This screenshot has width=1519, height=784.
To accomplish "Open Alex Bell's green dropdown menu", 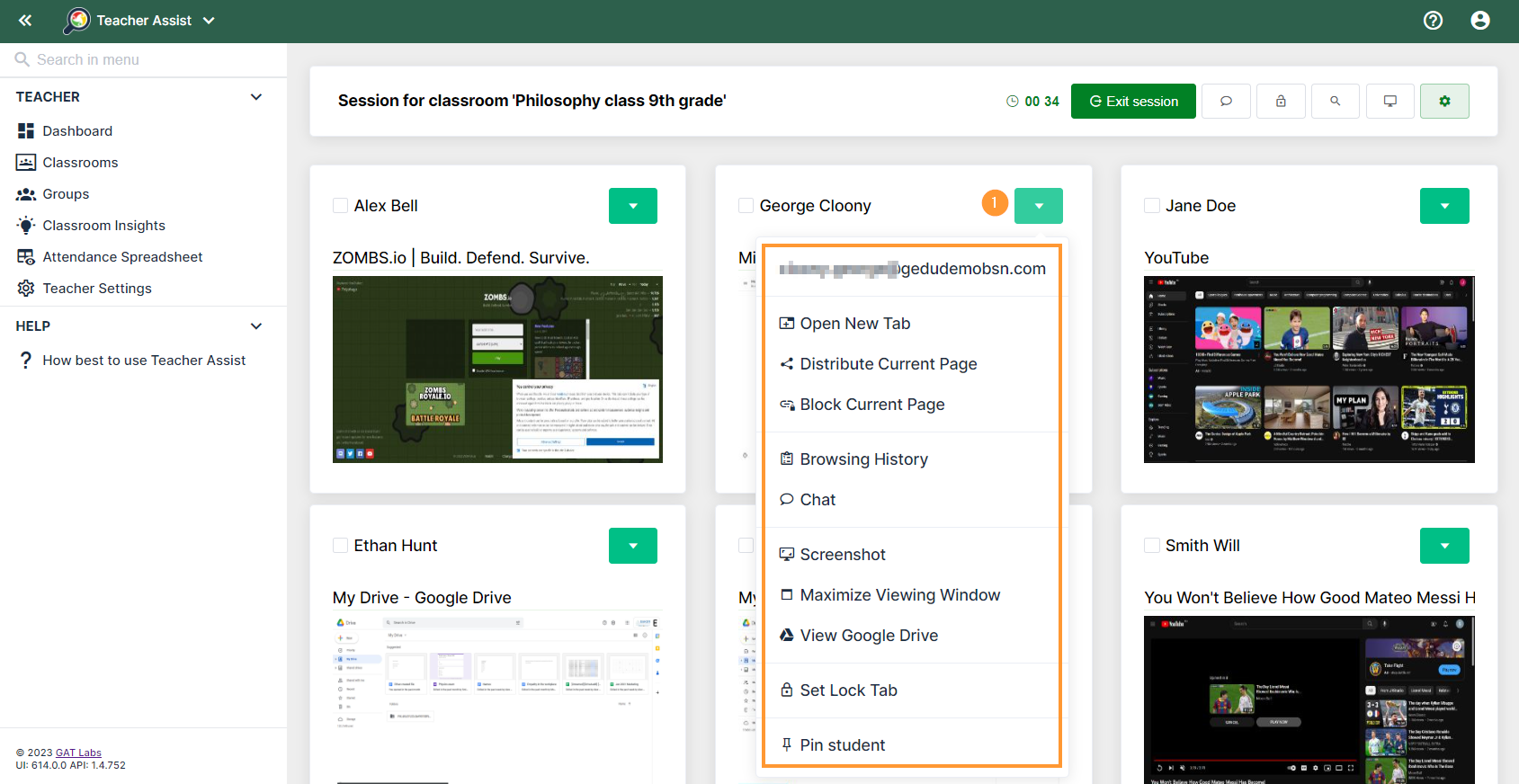I will coord(632,206).
